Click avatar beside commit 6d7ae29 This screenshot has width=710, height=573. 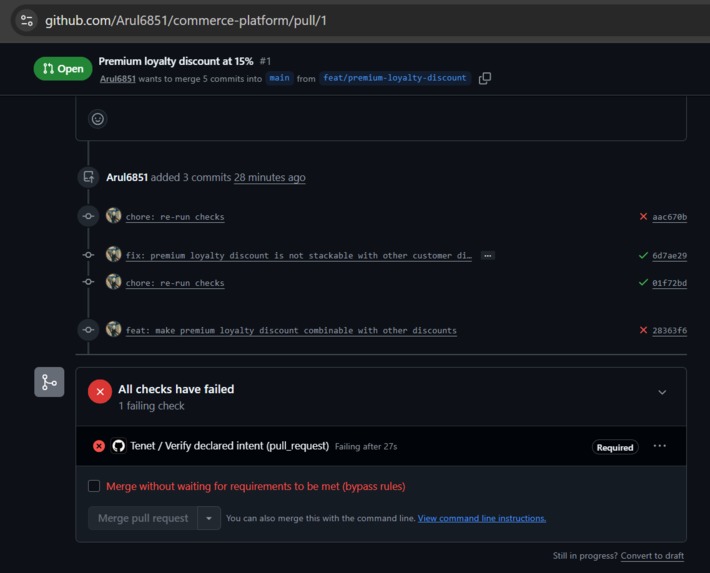pos(114,254)
